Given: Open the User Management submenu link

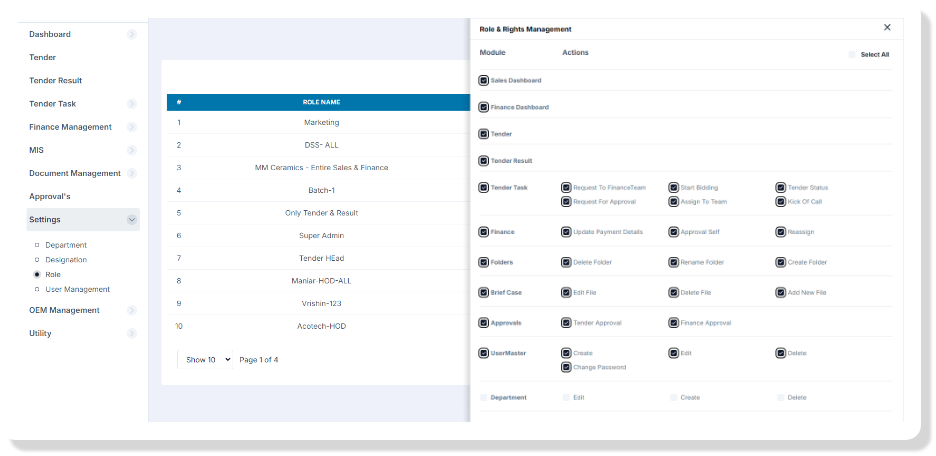Looking at the screenshot, I should [x=77, y=289].
